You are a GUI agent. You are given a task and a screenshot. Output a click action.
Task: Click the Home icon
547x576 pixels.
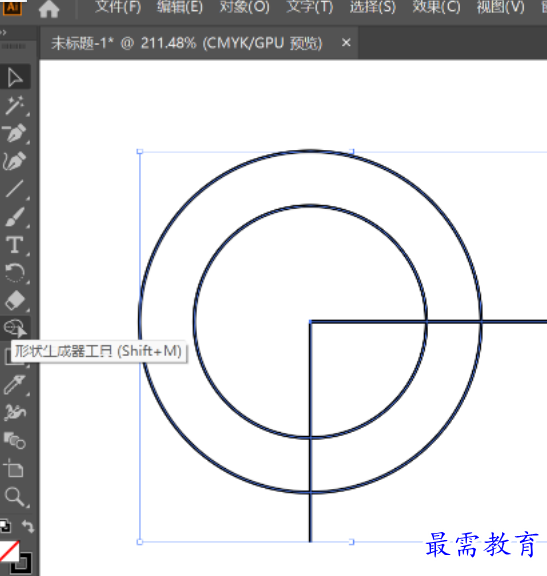[49, 9]
